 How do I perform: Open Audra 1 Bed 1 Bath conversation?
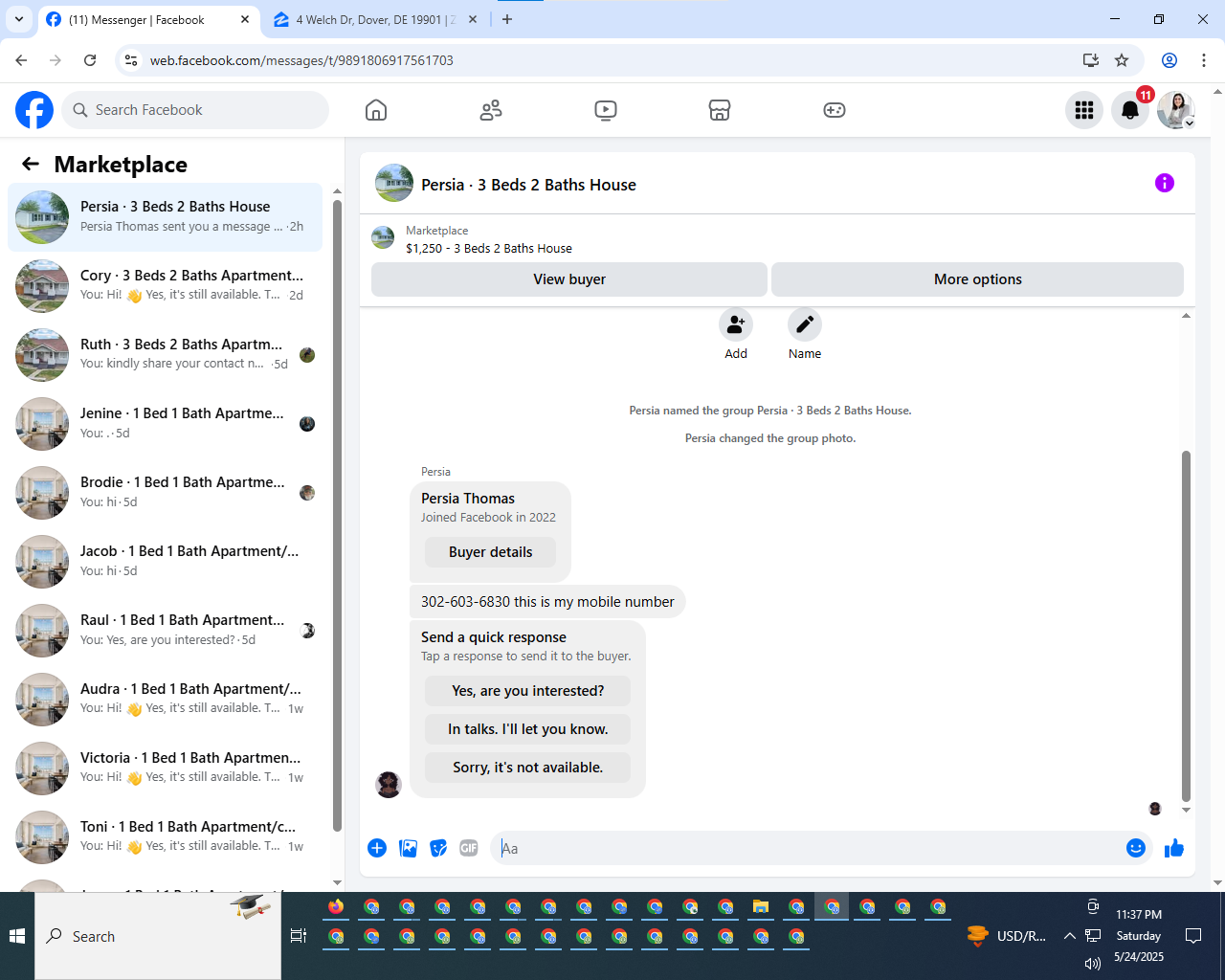click(165, 700)
